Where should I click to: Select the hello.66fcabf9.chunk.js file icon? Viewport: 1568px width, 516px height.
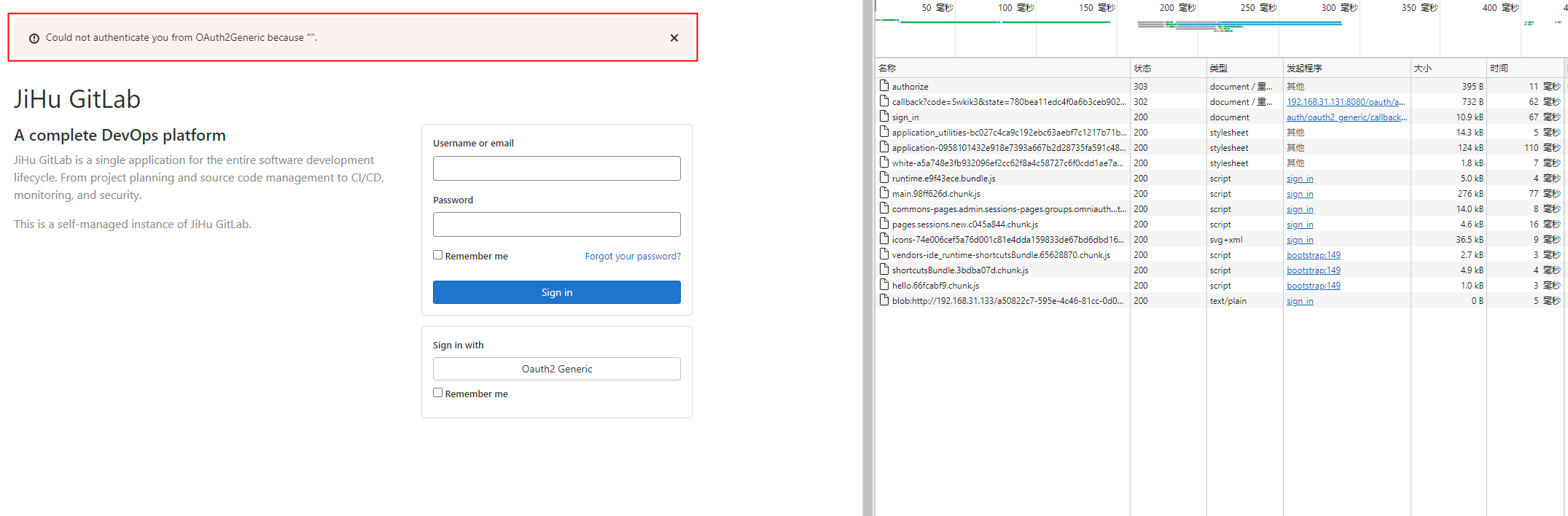(884, 285)
